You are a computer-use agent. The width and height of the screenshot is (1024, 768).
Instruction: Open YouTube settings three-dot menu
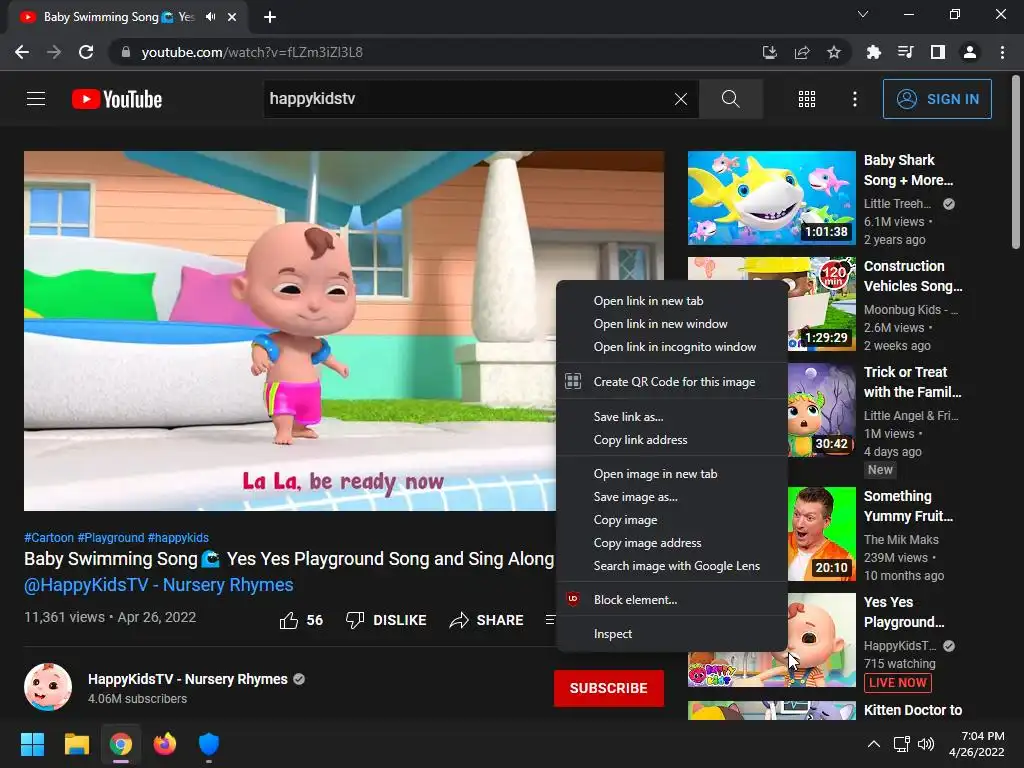[x=854, y=99]
